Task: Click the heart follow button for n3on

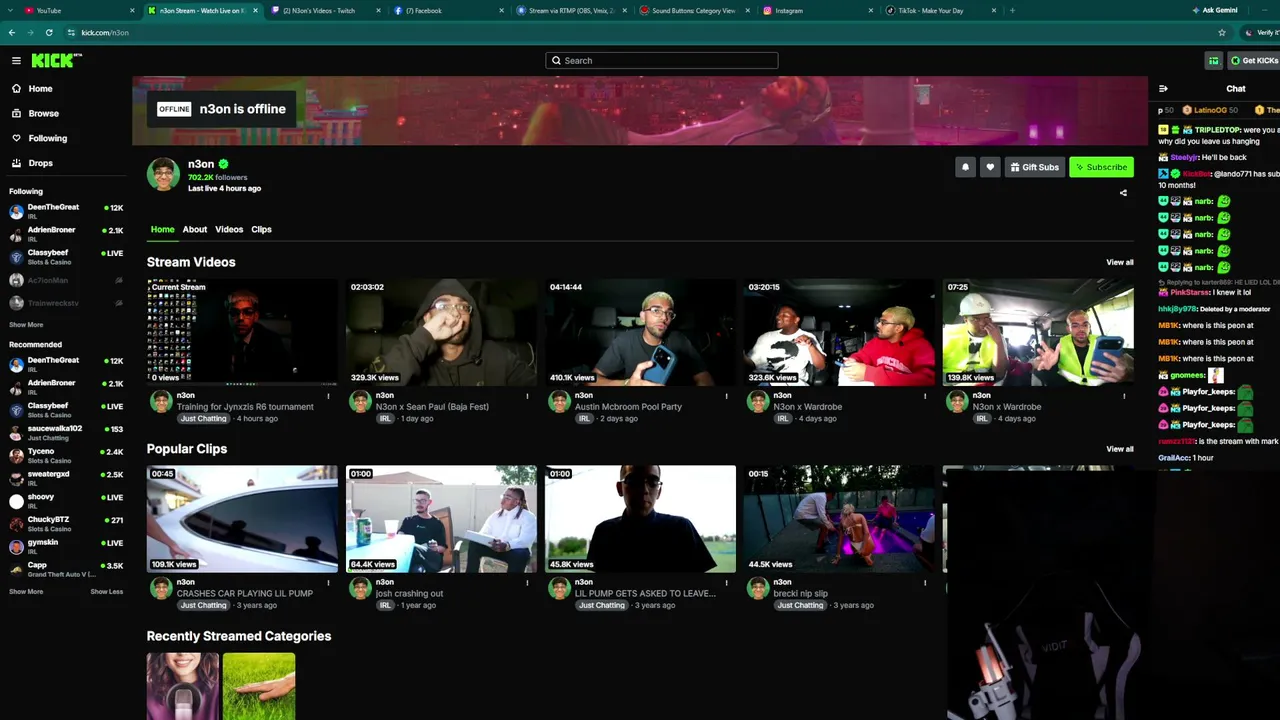Action: pos(990,167)
